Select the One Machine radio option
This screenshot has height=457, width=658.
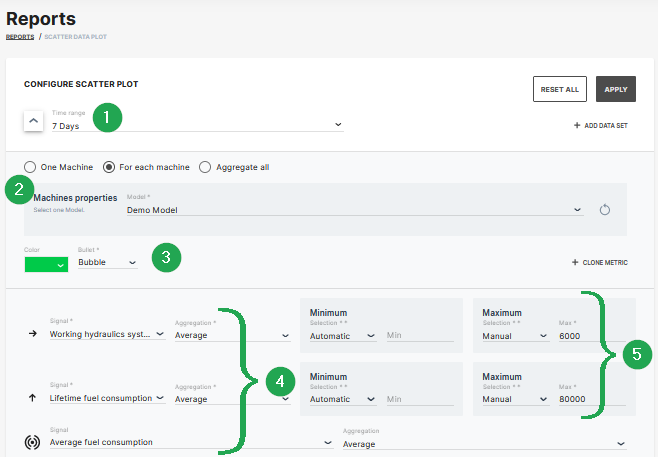(x=31, y=167)
